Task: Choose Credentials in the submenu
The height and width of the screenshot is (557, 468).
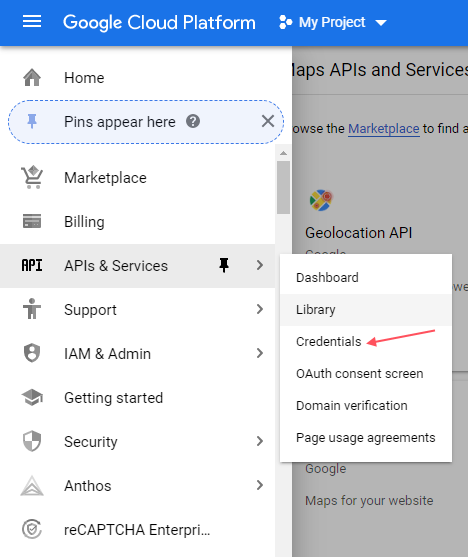Action: click(366, 342)
